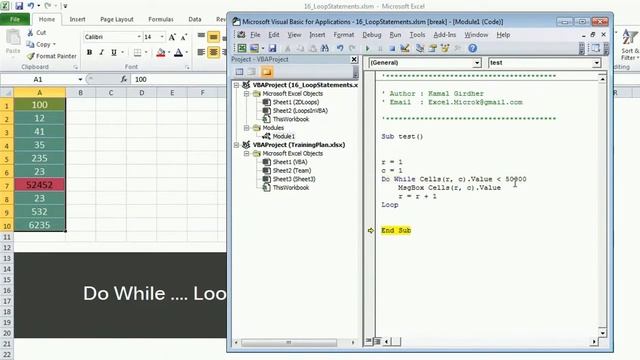Undo with the VBA toolbar undo arrow
This screenshot has width=640, height=360.
pos(340,48)
